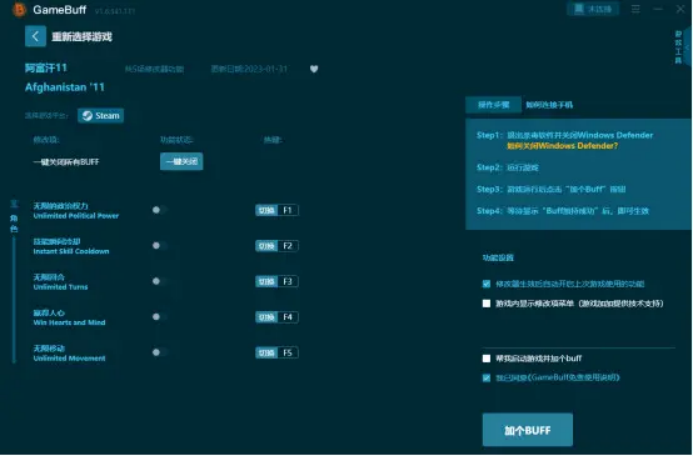Viewport: 693px width, 457px height.
Task: Open the hamburger menu in the title bar
Action: [x=636, y=9]
